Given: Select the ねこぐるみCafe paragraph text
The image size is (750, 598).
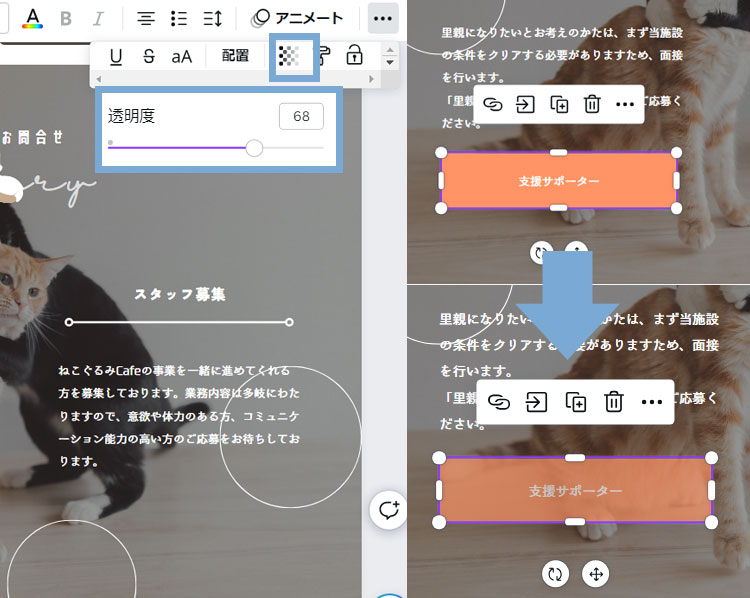Looking at the screenshot, I should point(179,416).
